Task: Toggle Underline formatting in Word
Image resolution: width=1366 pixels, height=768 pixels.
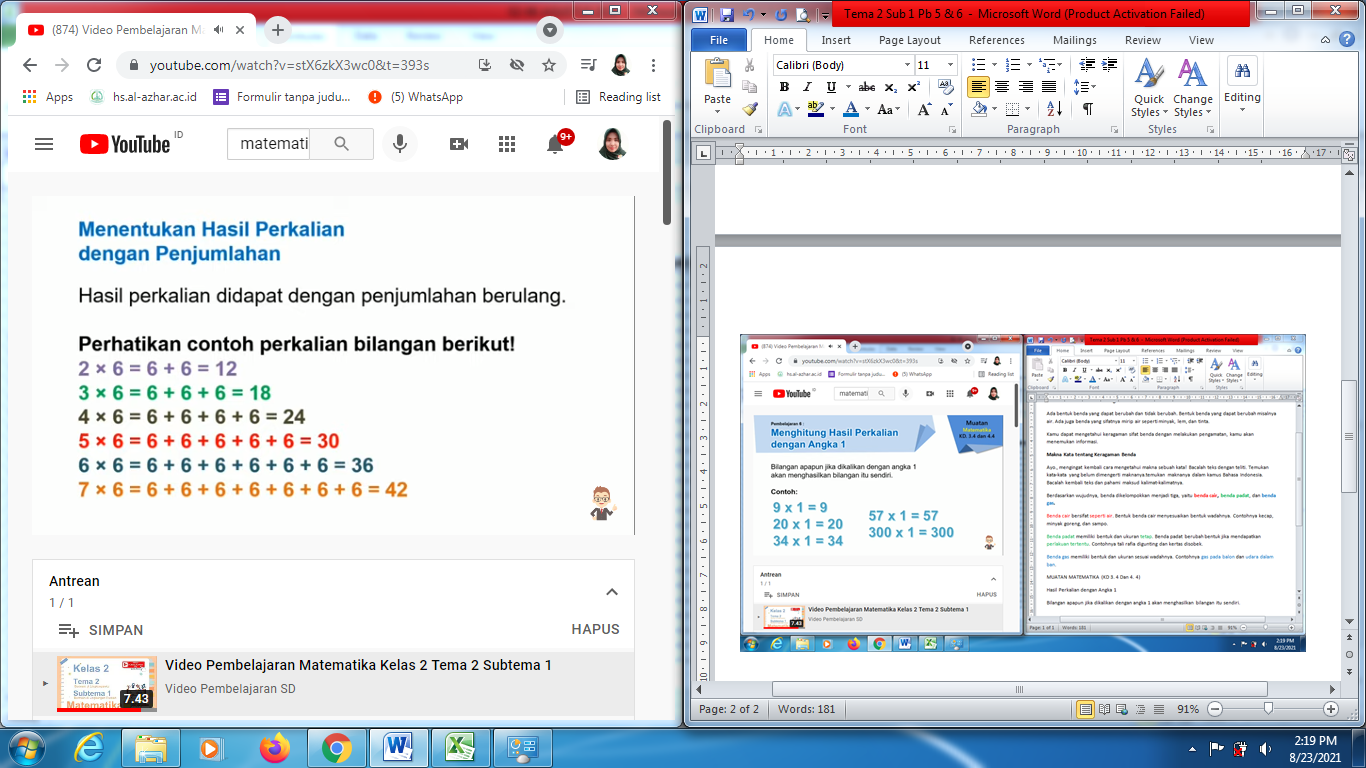Action: (x=831, y=87)
